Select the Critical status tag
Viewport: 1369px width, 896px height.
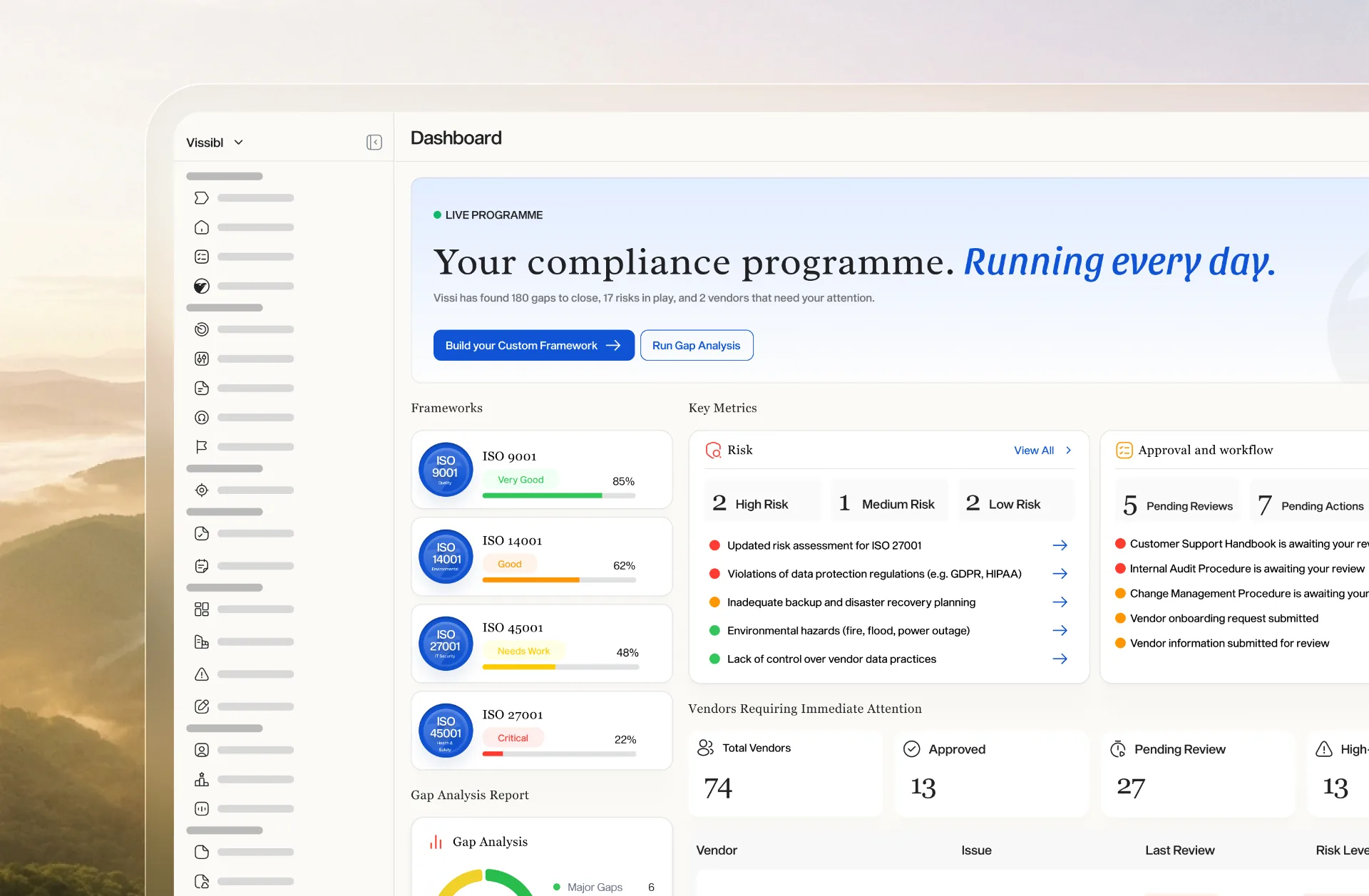coord(513,738)
